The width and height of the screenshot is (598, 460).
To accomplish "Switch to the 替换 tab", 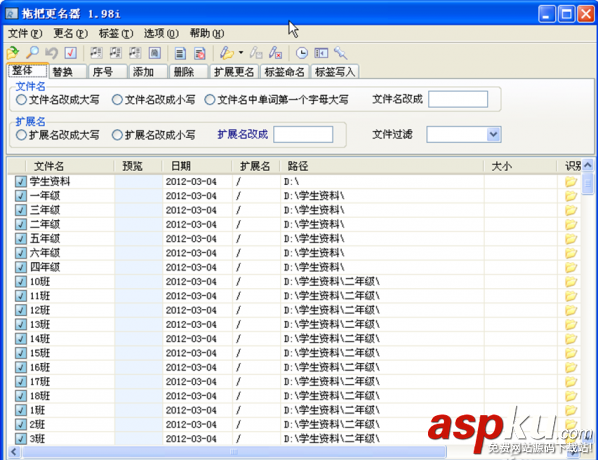I will [x=68, y=72].
